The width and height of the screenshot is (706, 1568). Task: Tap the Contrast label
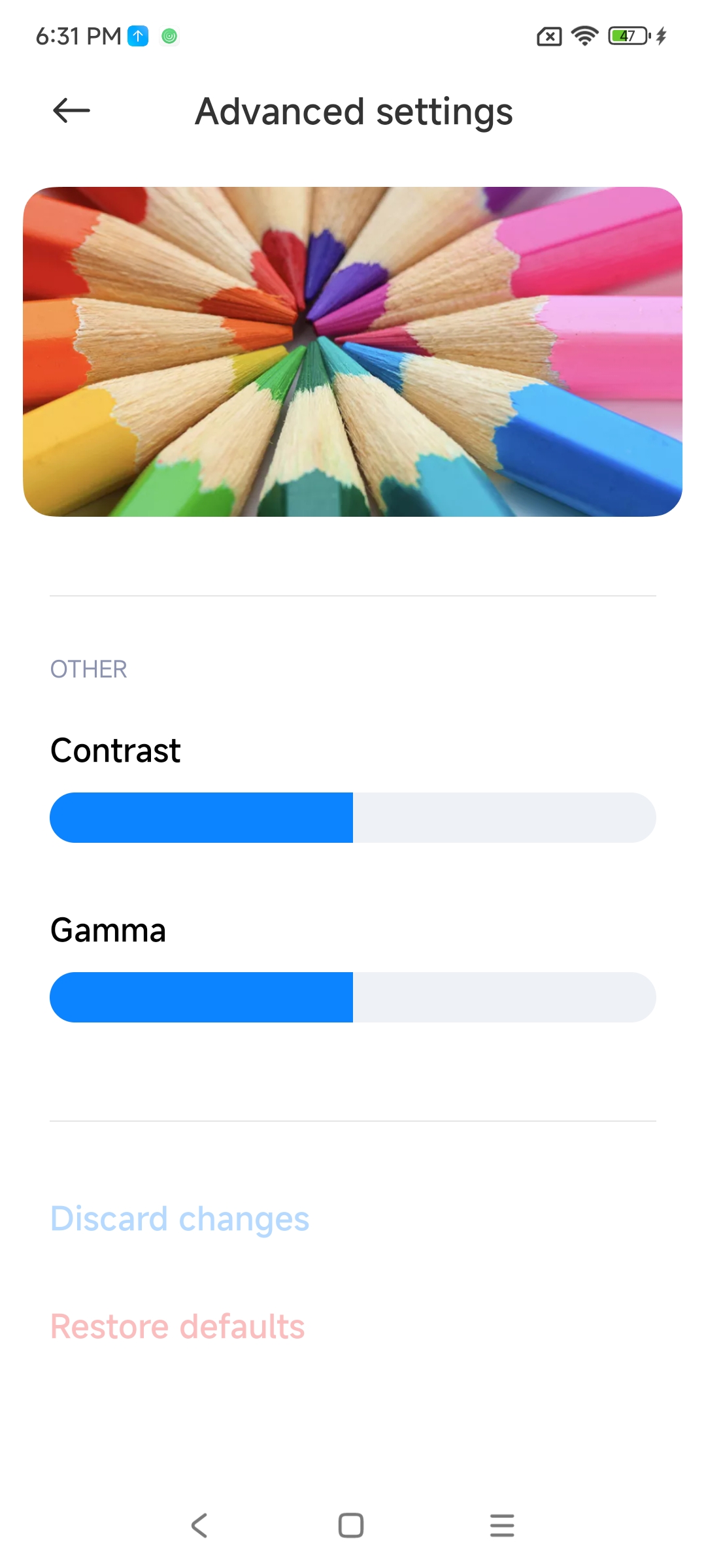coord(116,750)
